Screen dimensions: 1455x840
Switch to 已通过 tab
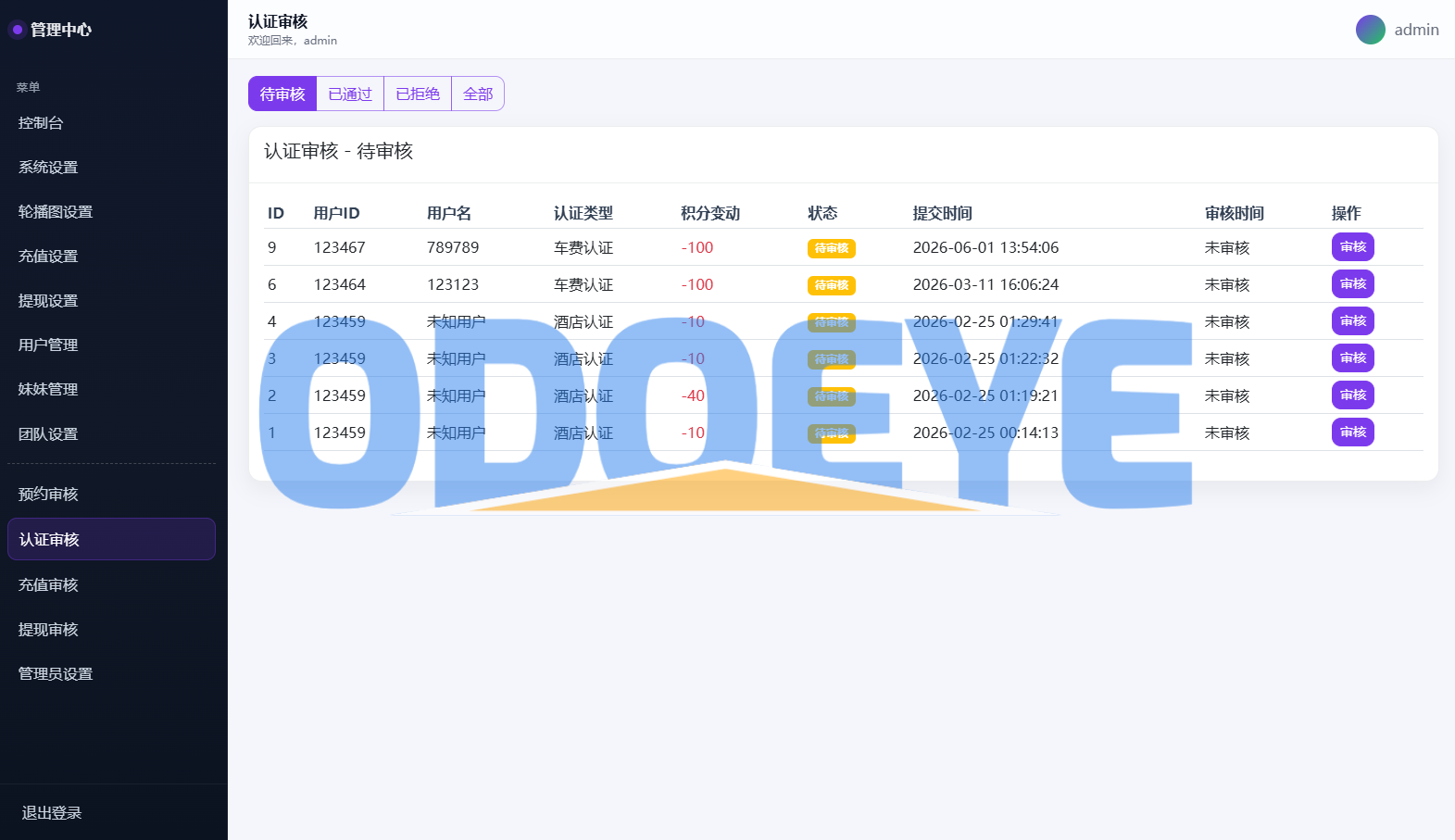point(350,94)
